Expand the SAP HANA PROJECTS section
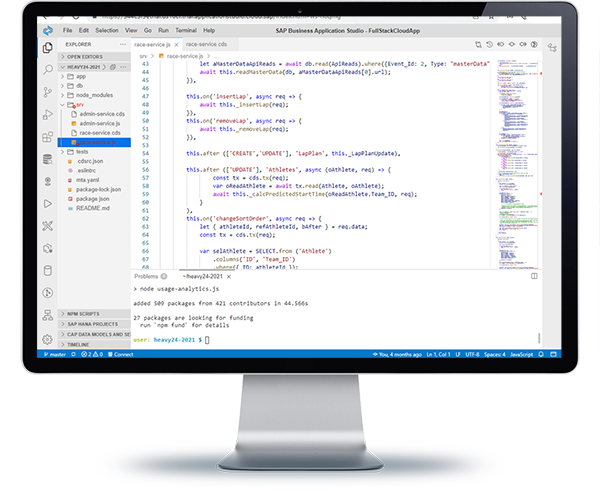Screen dimensions: 600x490 (94, 324)
